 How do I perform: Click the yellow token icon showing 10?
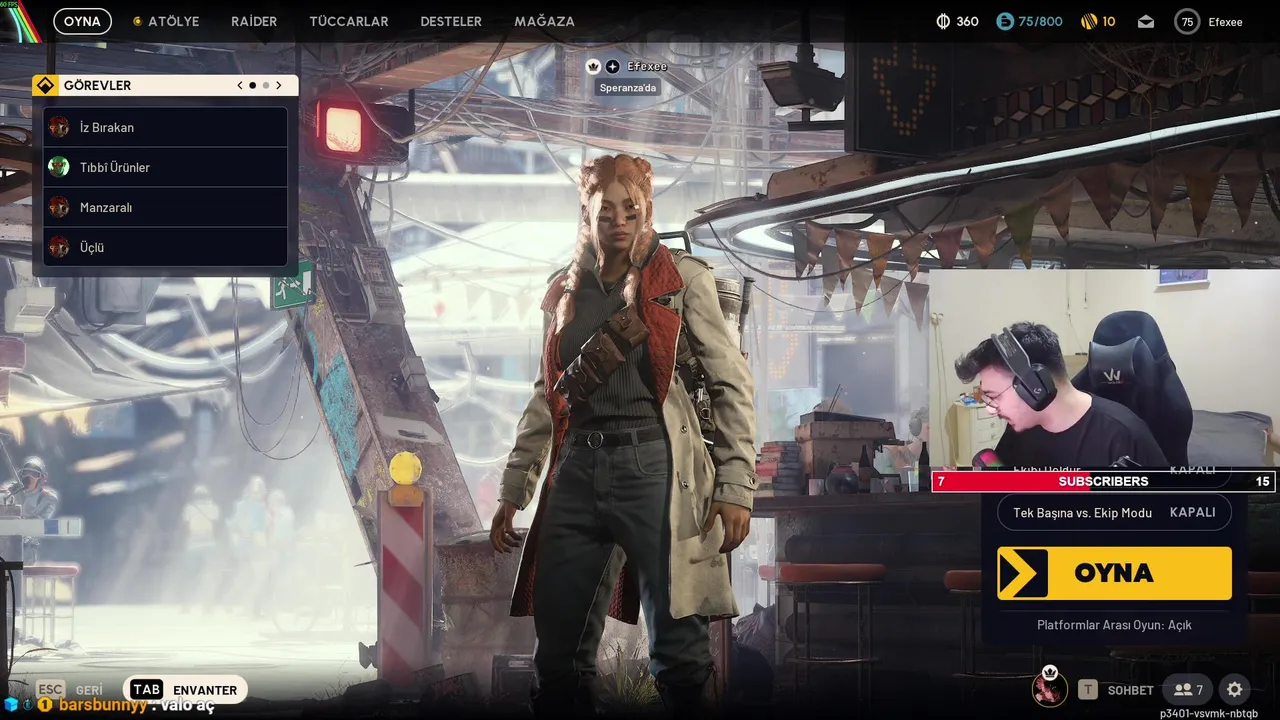(x=1089, y=21)
